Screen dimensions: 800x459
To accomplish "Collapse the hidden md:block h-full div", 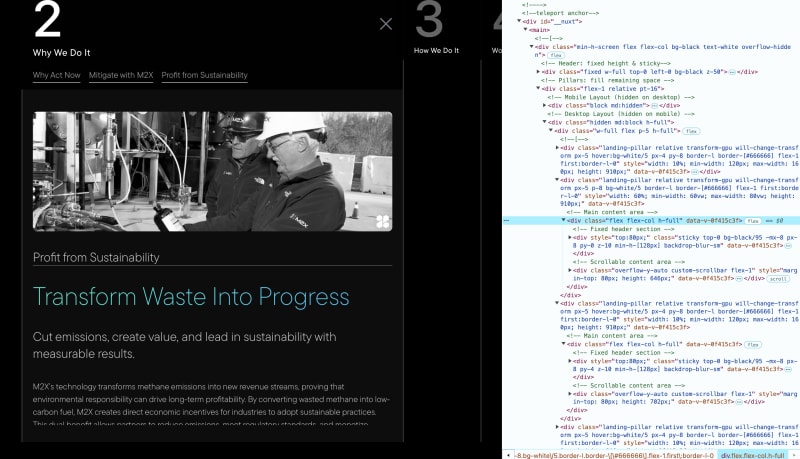I will [x=544, y=122].
